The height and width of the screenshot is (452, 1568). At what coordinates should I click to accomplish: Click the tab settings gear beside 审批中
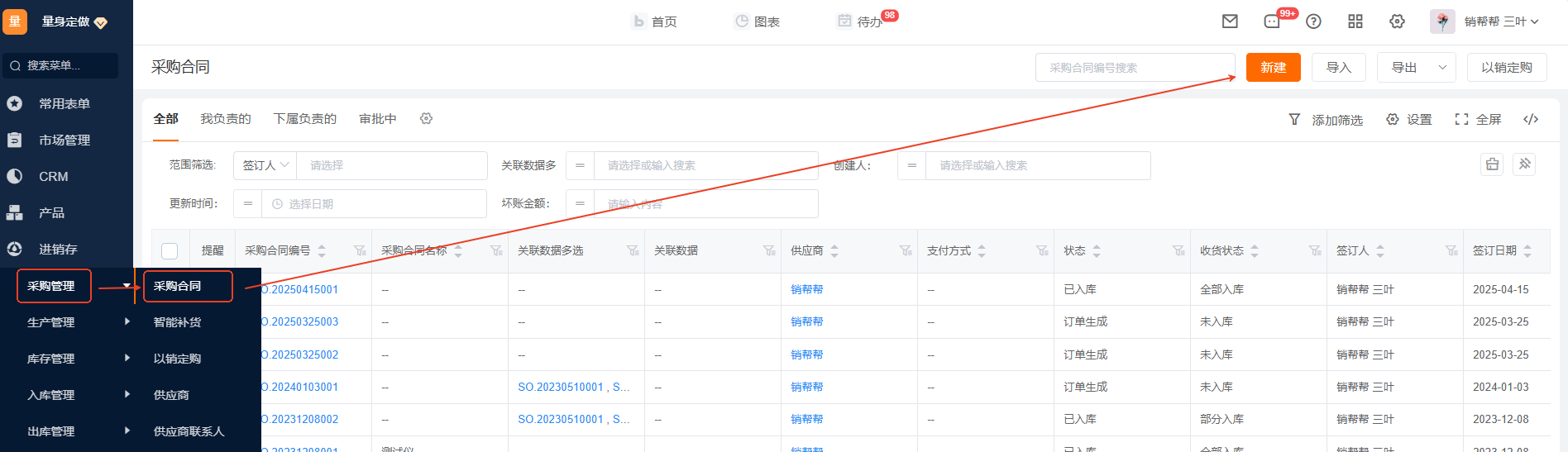tap(426, 119)
